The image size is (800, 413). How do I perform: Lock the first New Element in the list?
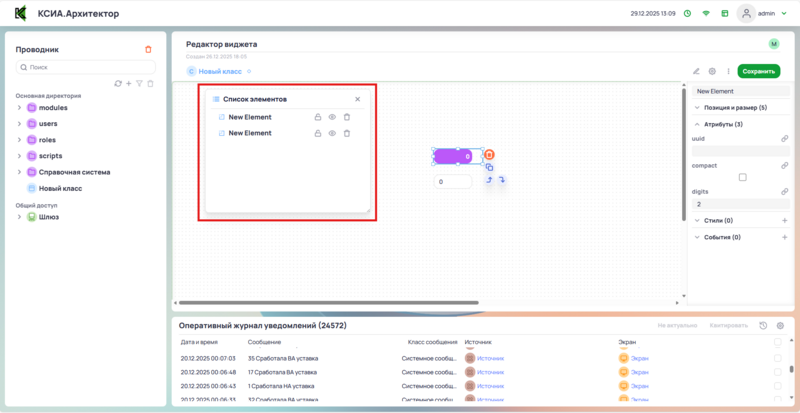tap(318, 117)
